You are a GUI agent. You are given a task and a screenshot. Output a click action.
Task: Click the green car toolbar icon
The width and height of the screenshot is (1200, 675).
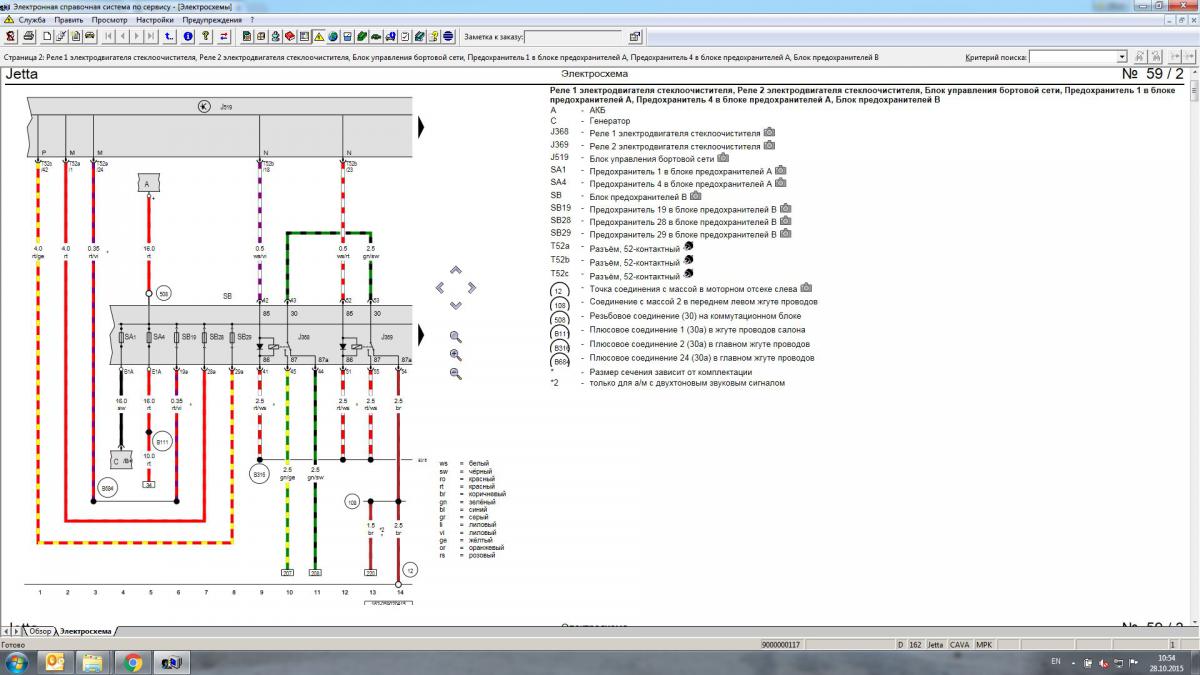pos(375,37)
